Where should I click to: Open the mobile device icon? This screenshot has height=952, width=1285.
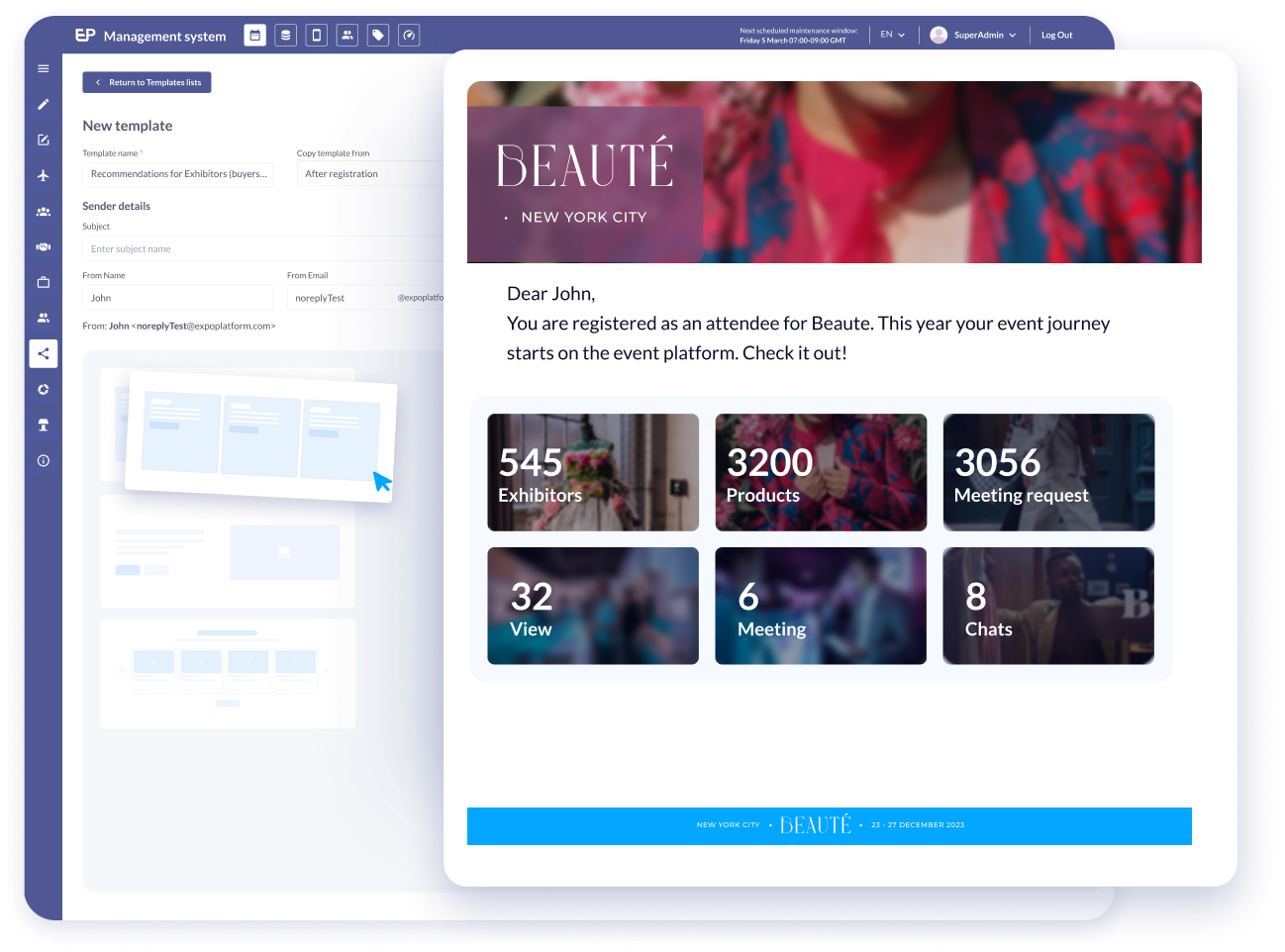pyautogui.click(x=317, y=36)
